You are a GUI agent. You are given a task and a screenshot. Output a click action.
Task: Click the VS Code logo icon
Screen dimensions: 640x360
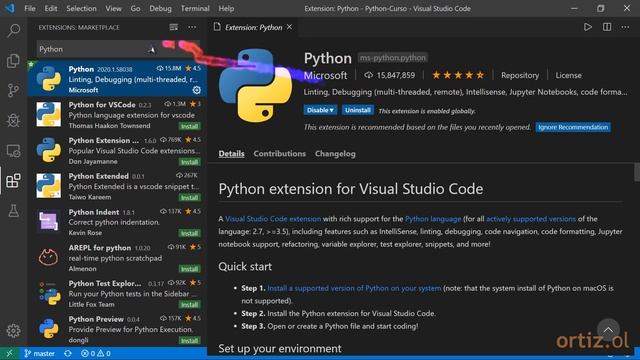10,8
